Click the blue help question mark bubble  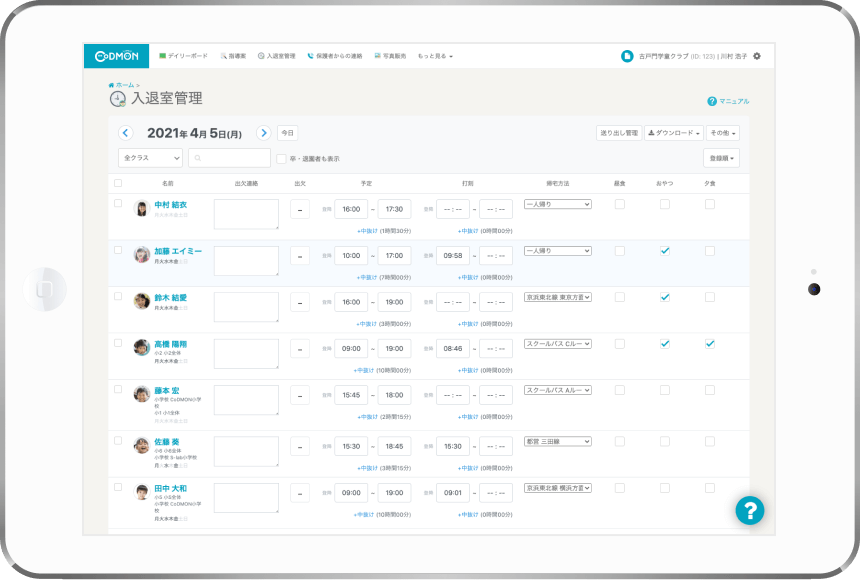point(749,510)
